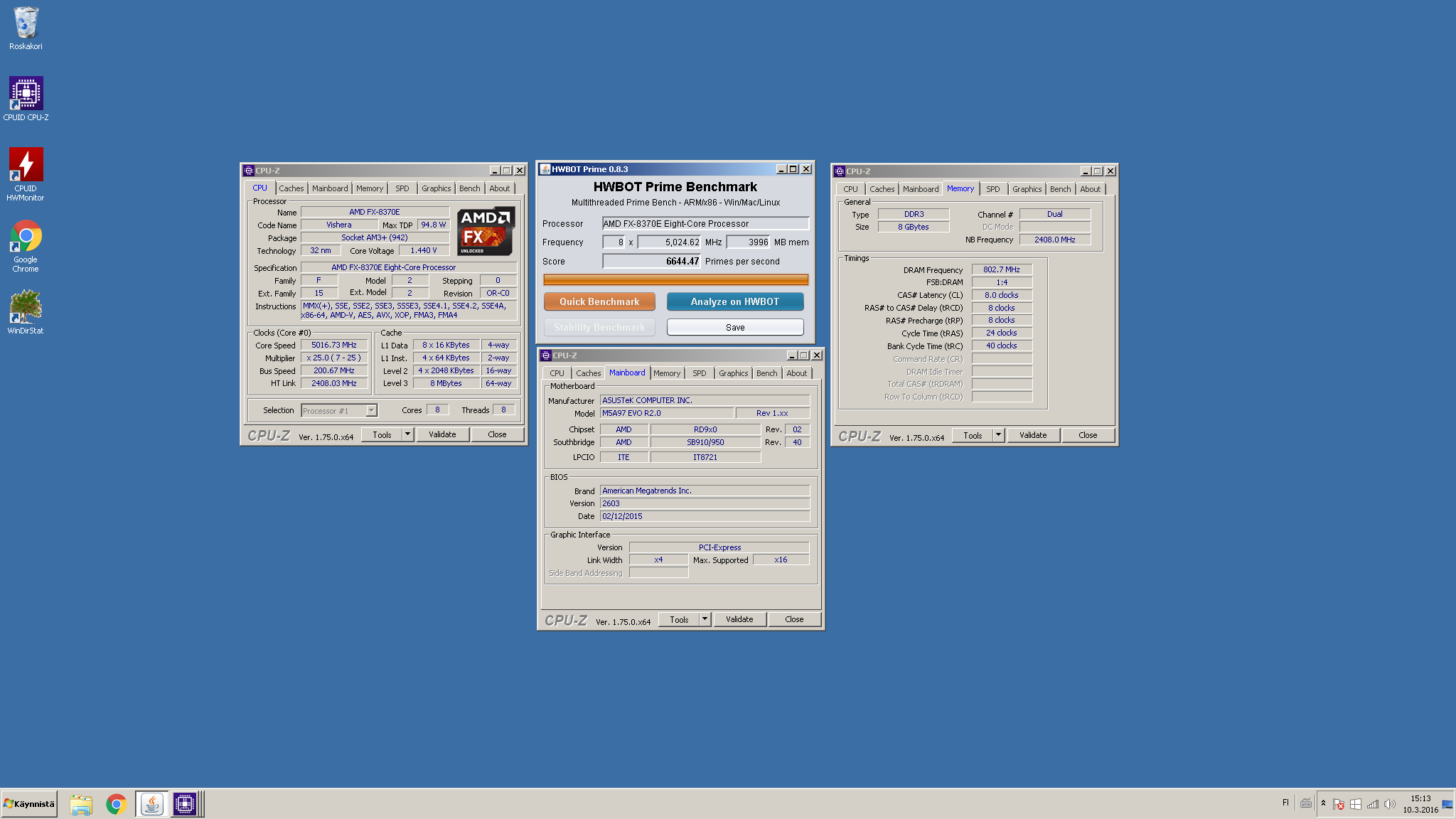Click the Core Speed value 5016.73 MHz
Screen dimensions: 1456x819
334,345
